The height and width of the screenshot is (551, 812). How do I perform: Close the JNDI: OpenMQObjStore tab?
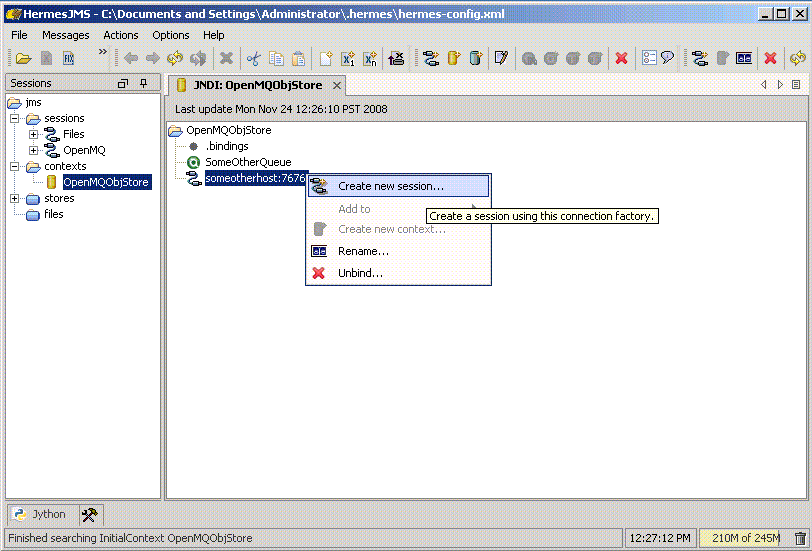(335, 86)
